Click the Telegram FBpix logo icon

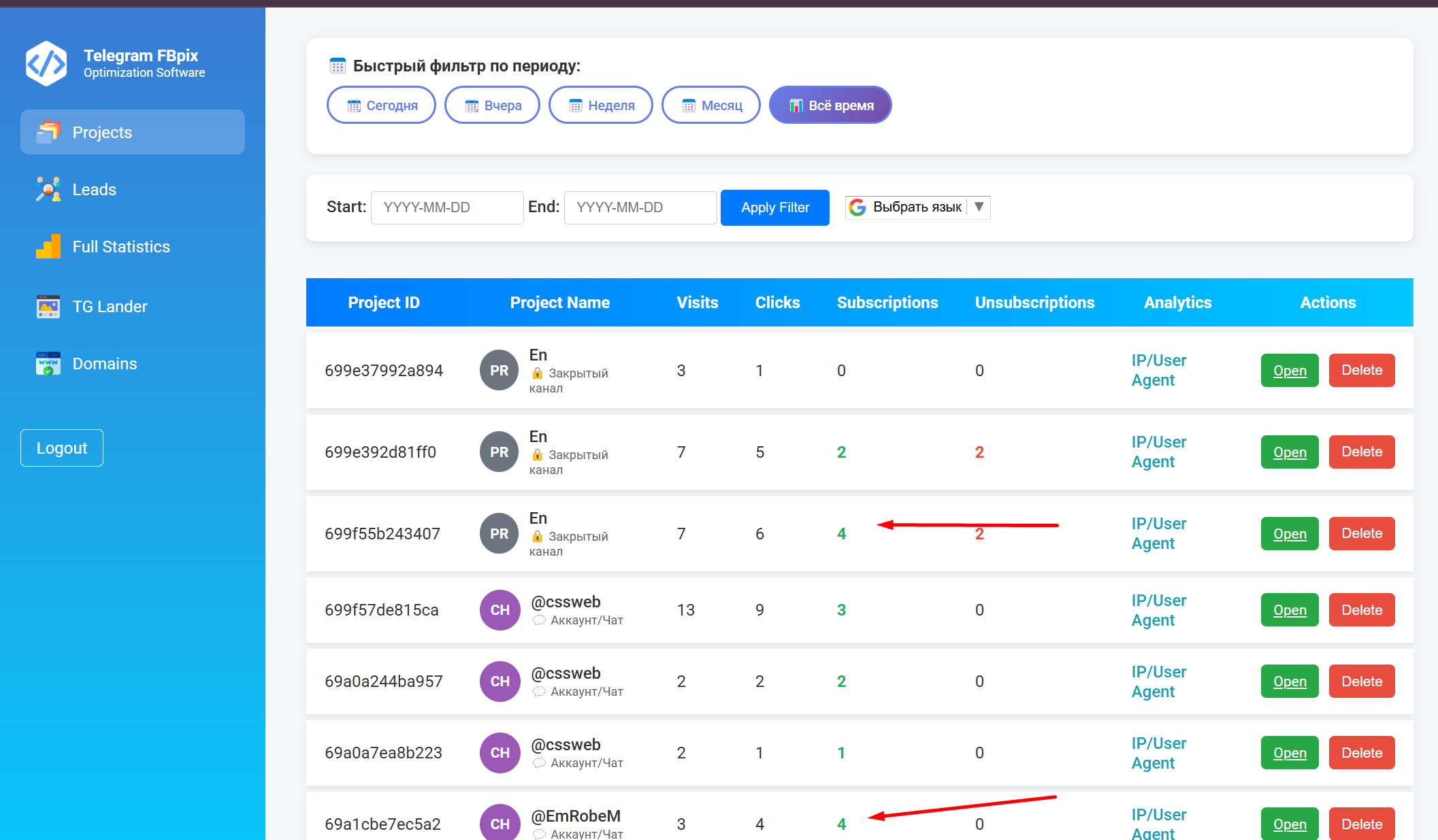(46, 63)
